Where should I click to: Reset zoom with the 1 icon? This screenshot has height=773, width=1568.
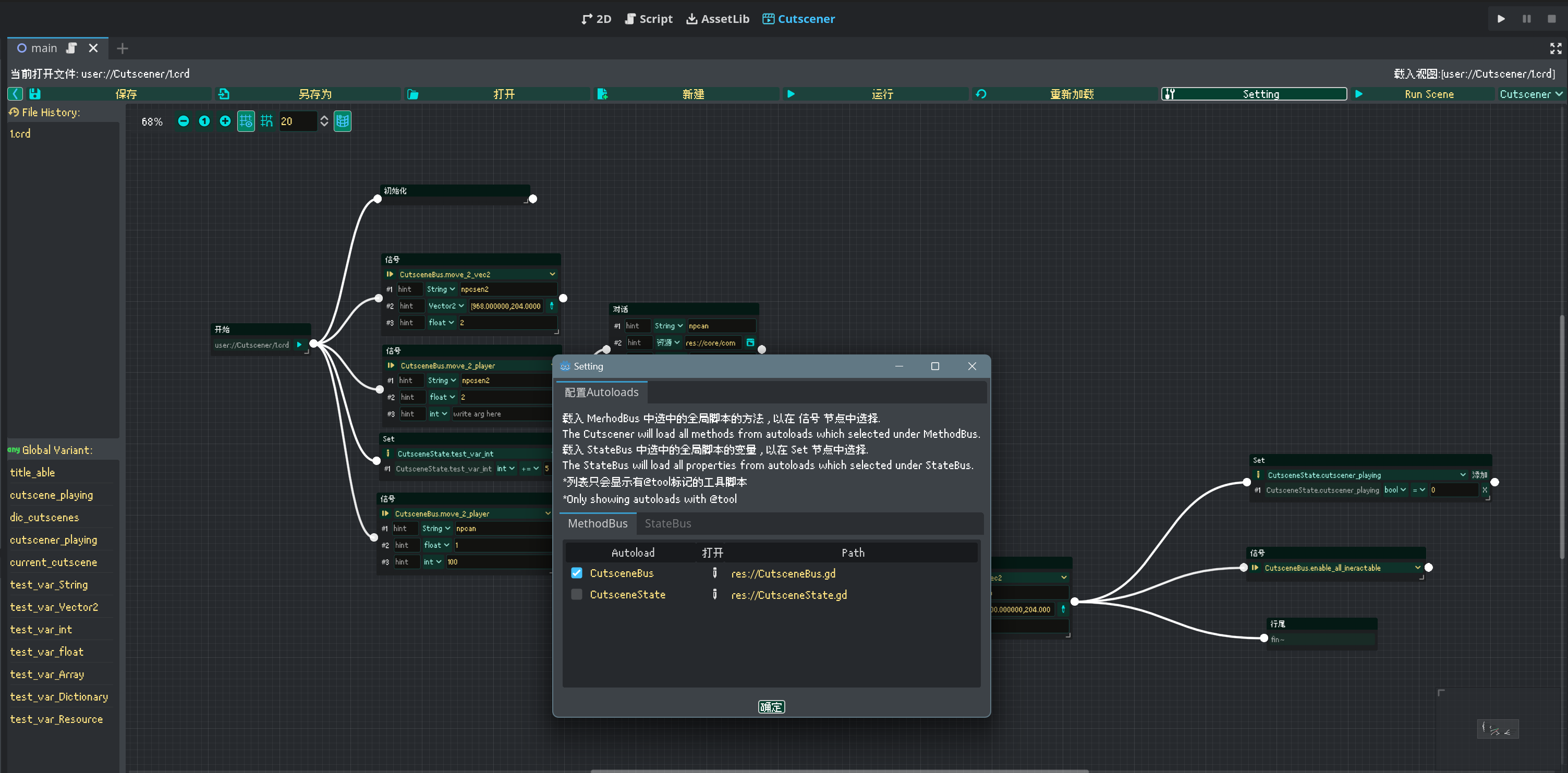204,121
